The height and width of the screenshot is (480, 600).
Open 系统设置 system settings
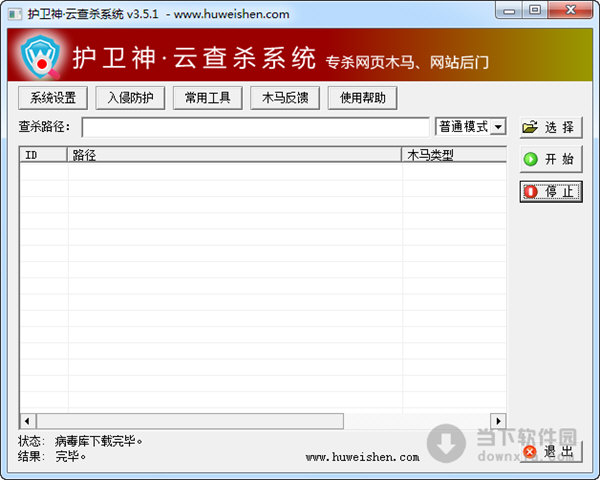[x=53, y=98]
